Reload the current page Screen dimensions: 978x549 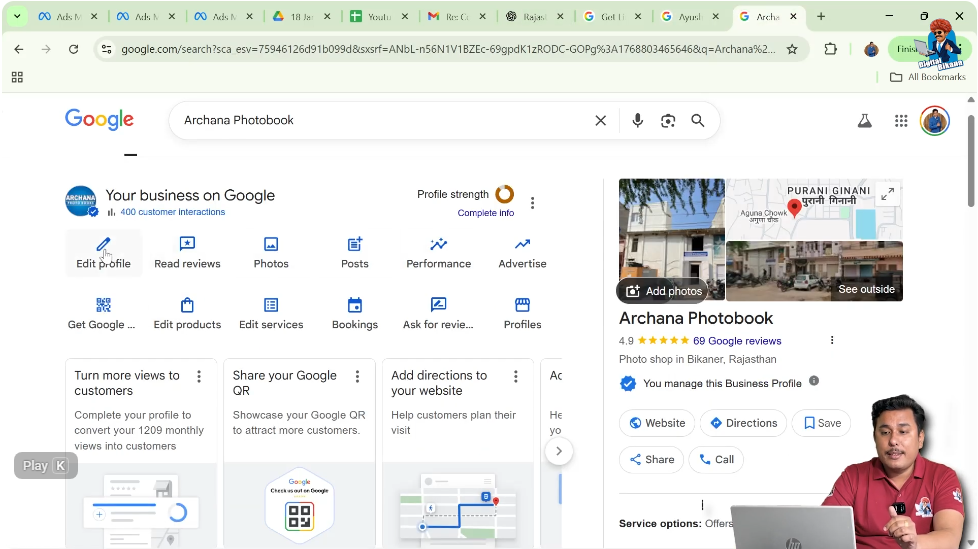point(74,49)
